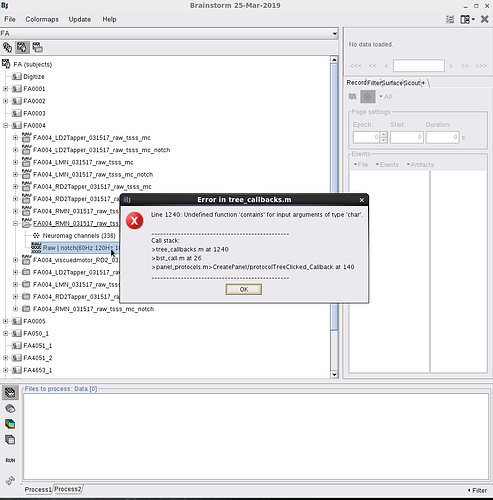493x500 pixels.
Task: Expand the FA0002 subject node
Action: click(5, 101)
